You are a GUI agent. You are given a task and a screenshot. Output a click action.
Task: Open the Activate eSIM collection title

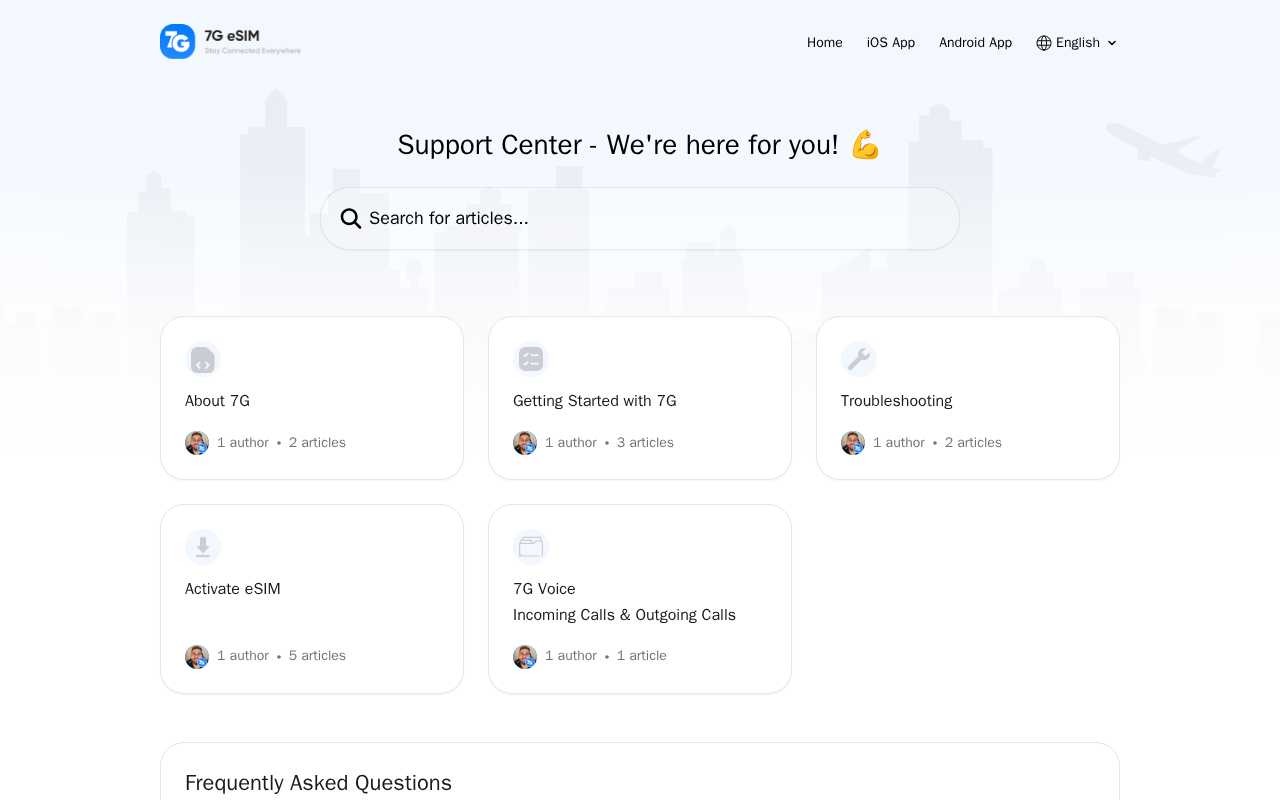click(233, 589)
